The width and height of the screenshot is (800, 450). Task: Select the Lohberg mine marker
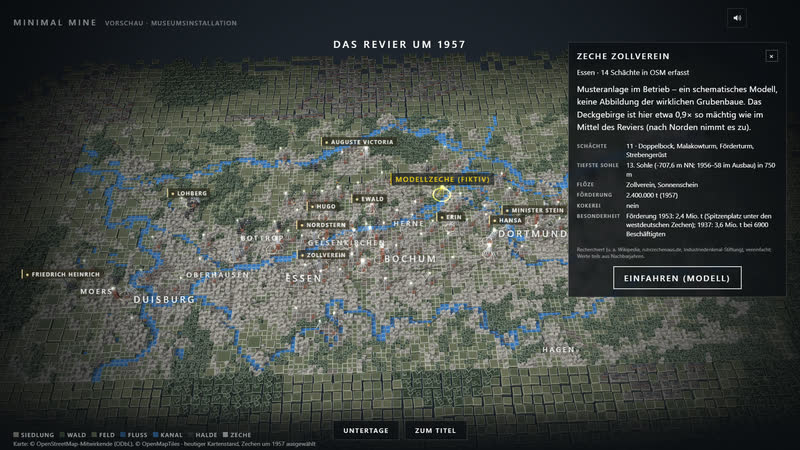(x=188, y=193)
